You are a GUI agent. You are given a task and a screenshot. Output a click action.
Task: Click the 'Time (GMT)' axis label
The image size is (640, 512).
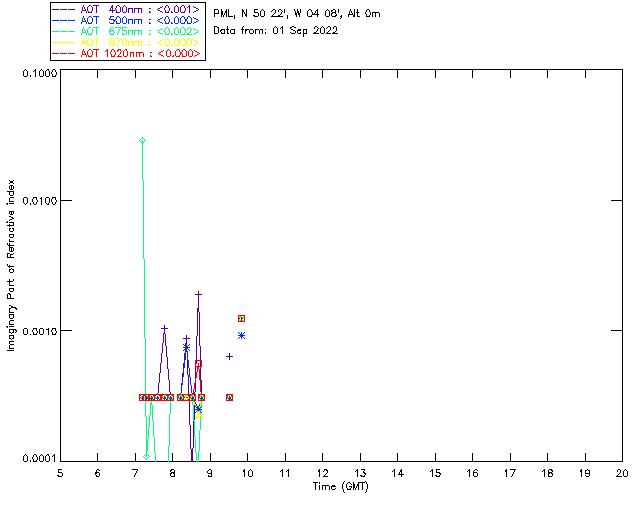click(340, 487)
